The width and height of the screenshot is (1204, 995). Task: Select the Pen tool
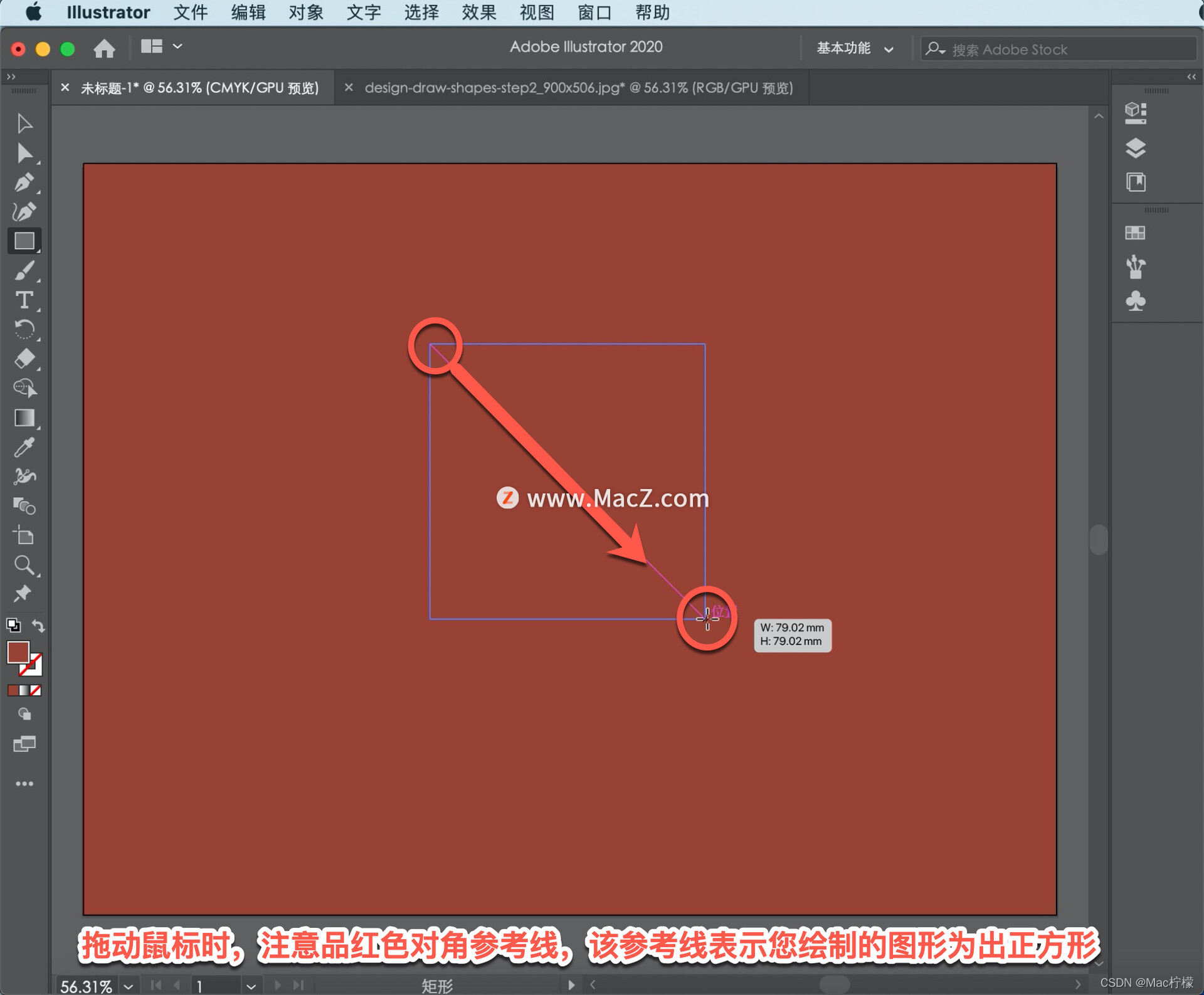(x=24, y=183)
